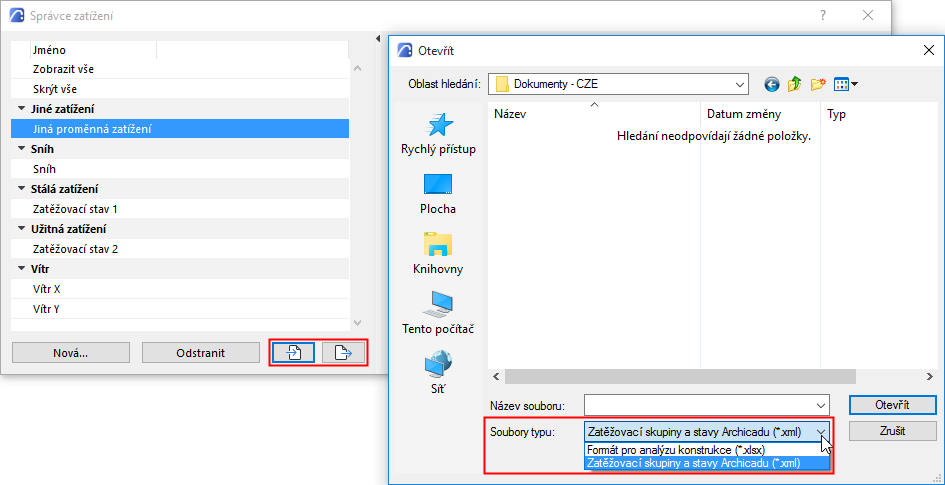Viewport: 945px width, 485px height.
Task: Go back with the blue arrow icon
Action: click(772, 84)
